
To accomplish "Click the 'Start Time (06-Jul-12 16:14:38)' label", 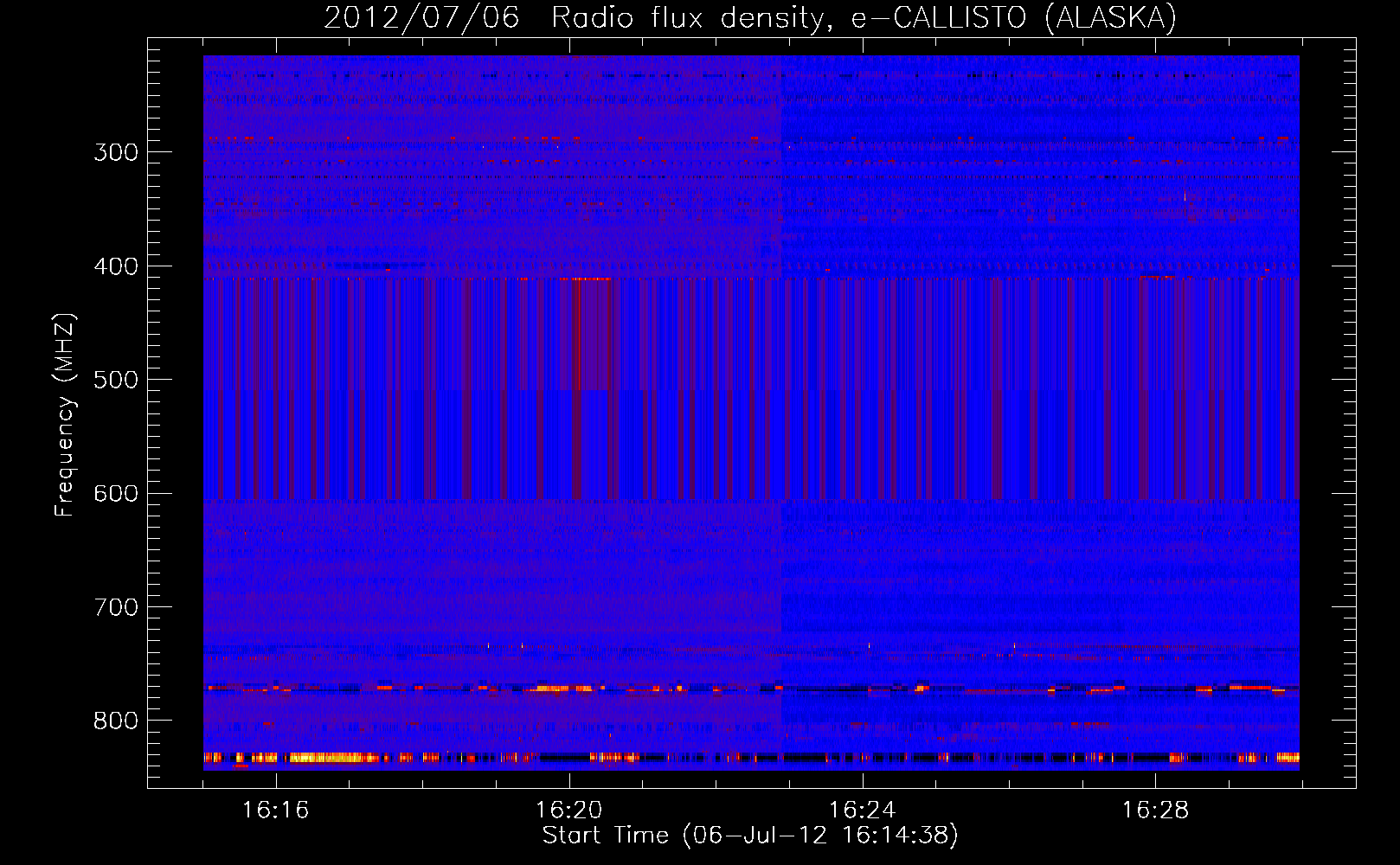I will click(750, 836).
